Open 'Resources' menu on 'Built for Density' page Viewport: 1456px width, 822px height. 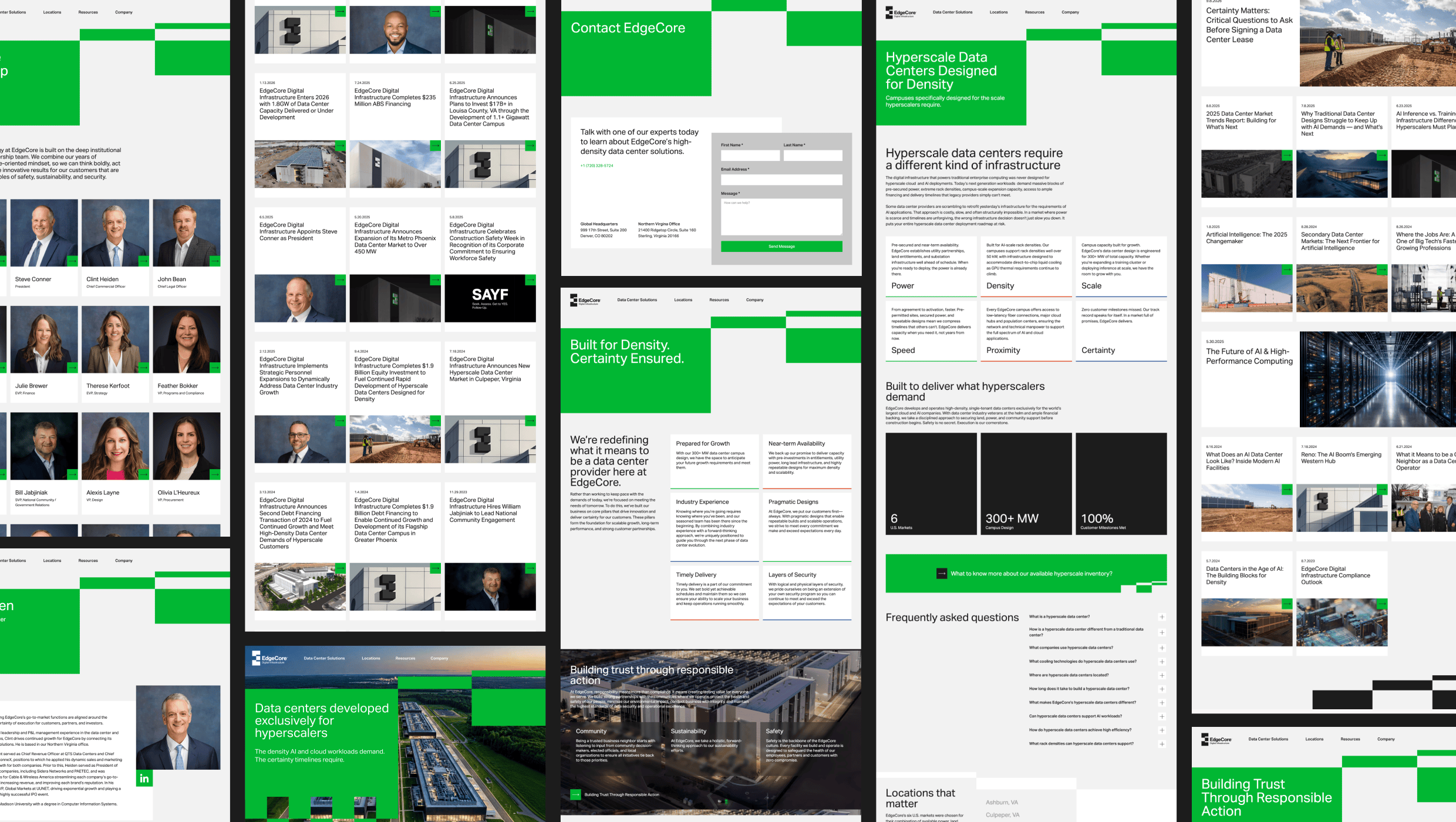click(719, 300)
